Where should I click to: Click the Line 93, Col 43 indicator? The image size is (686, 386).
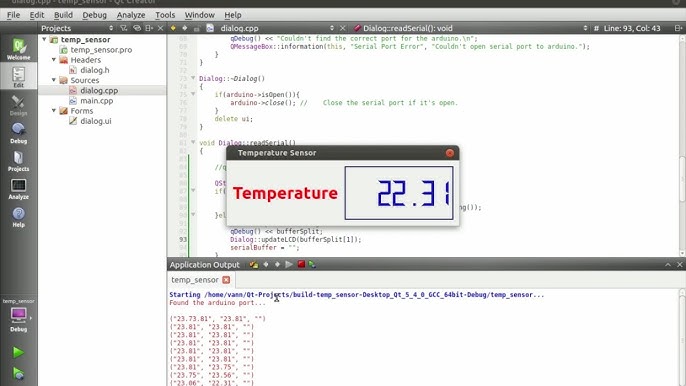tap(632, 28)
